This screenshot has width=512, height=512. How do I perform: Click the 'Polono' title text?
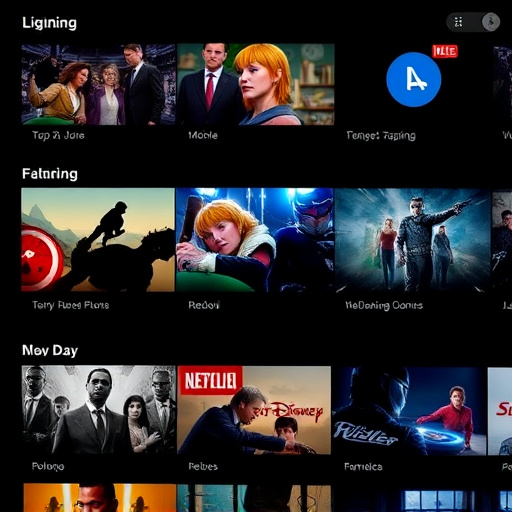pyautogui.click(x=48, y=466)
